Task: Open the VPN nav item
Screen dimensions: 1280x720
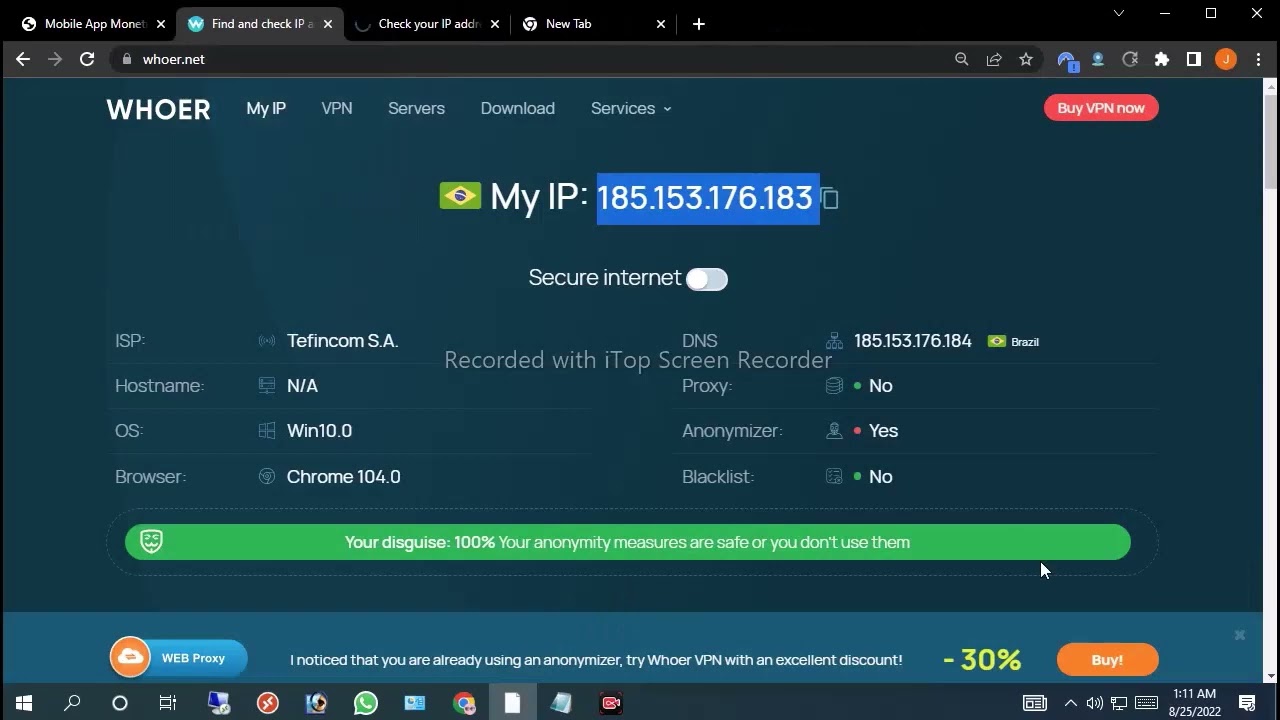Action: click(x=337, y=108)
